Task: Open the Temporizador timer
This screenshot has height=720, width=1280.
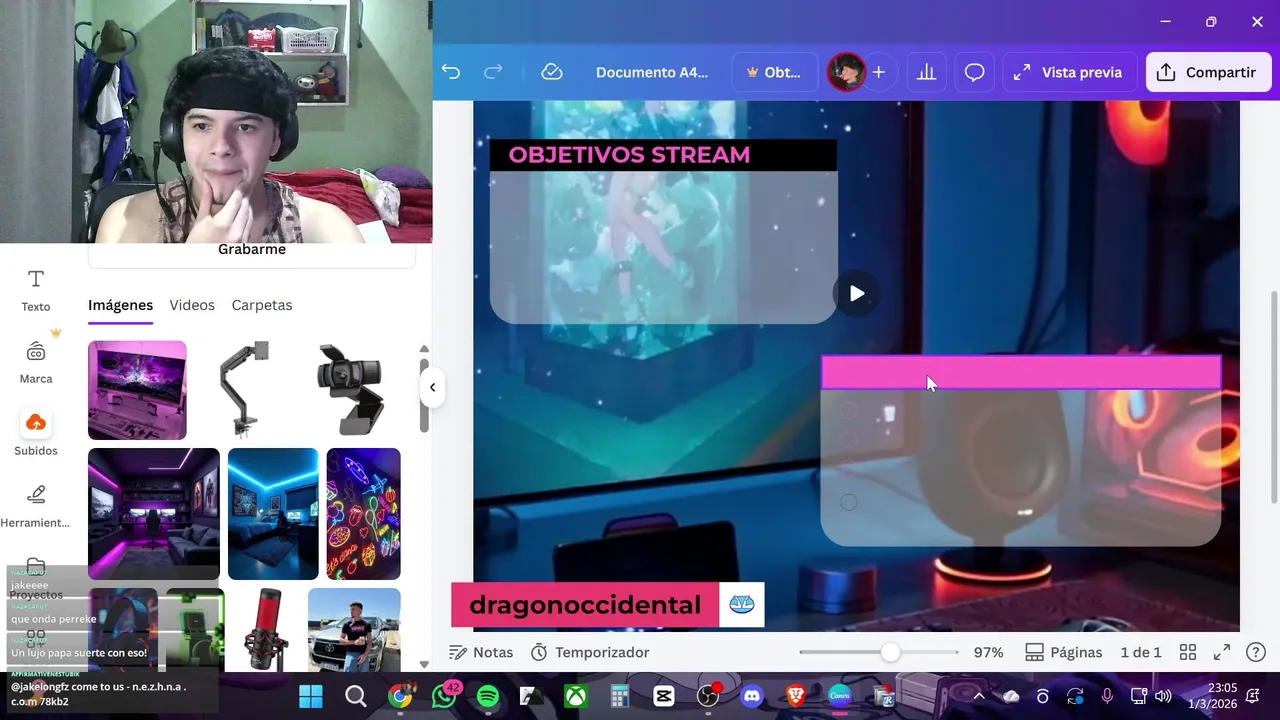Action: coord(590,652)
